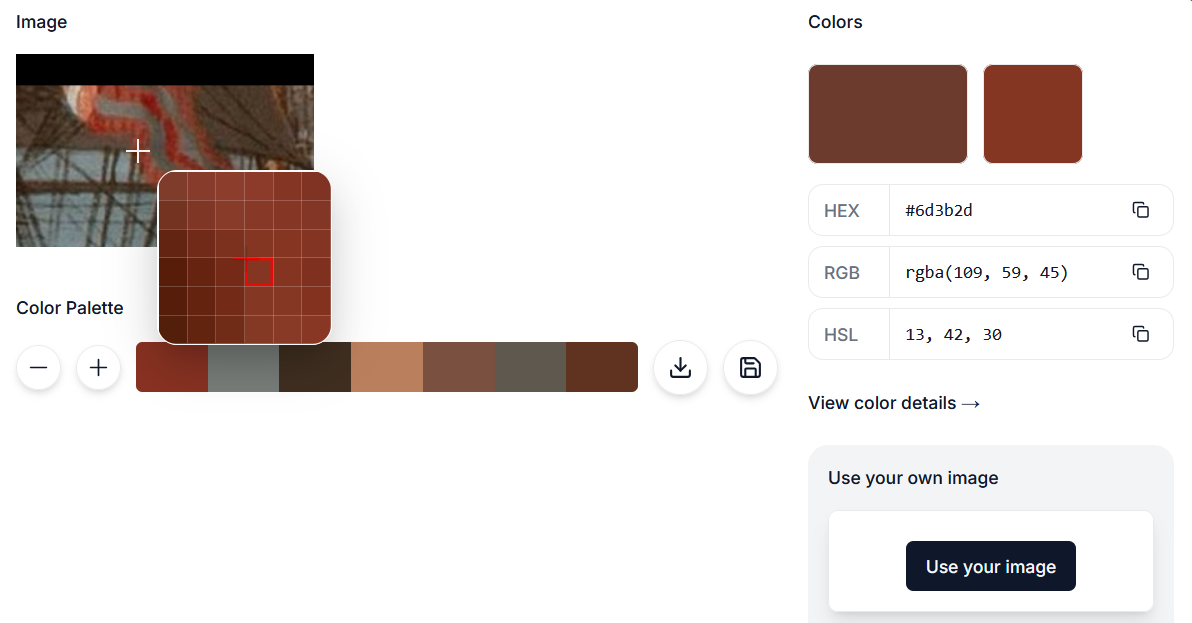Click the HEX value field
This screenshot has height=623, width=1192.
pyautogui.click(x=1000, y=210)
